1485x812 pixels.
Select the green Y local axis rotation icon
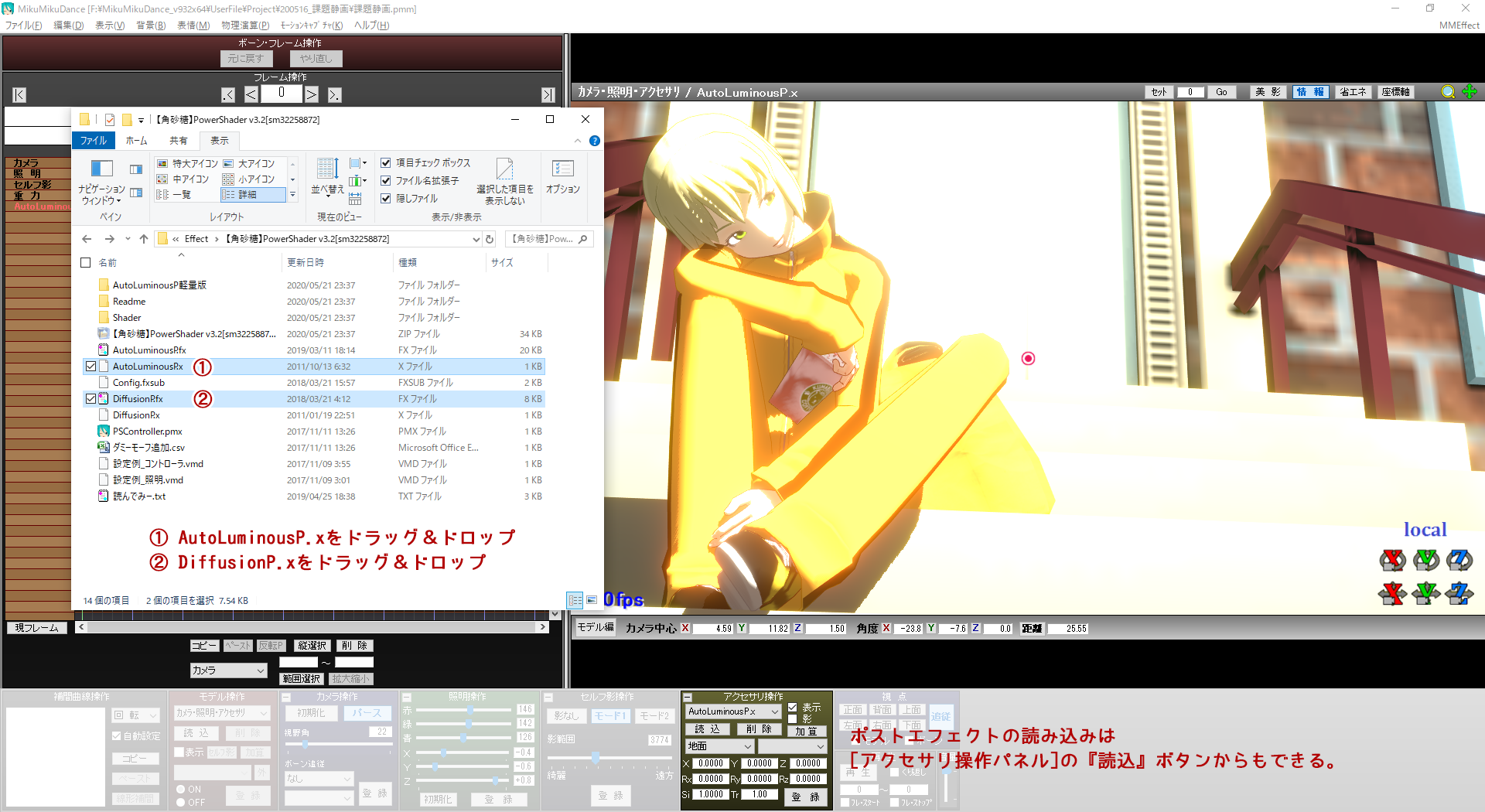(x=1426, y=560)
